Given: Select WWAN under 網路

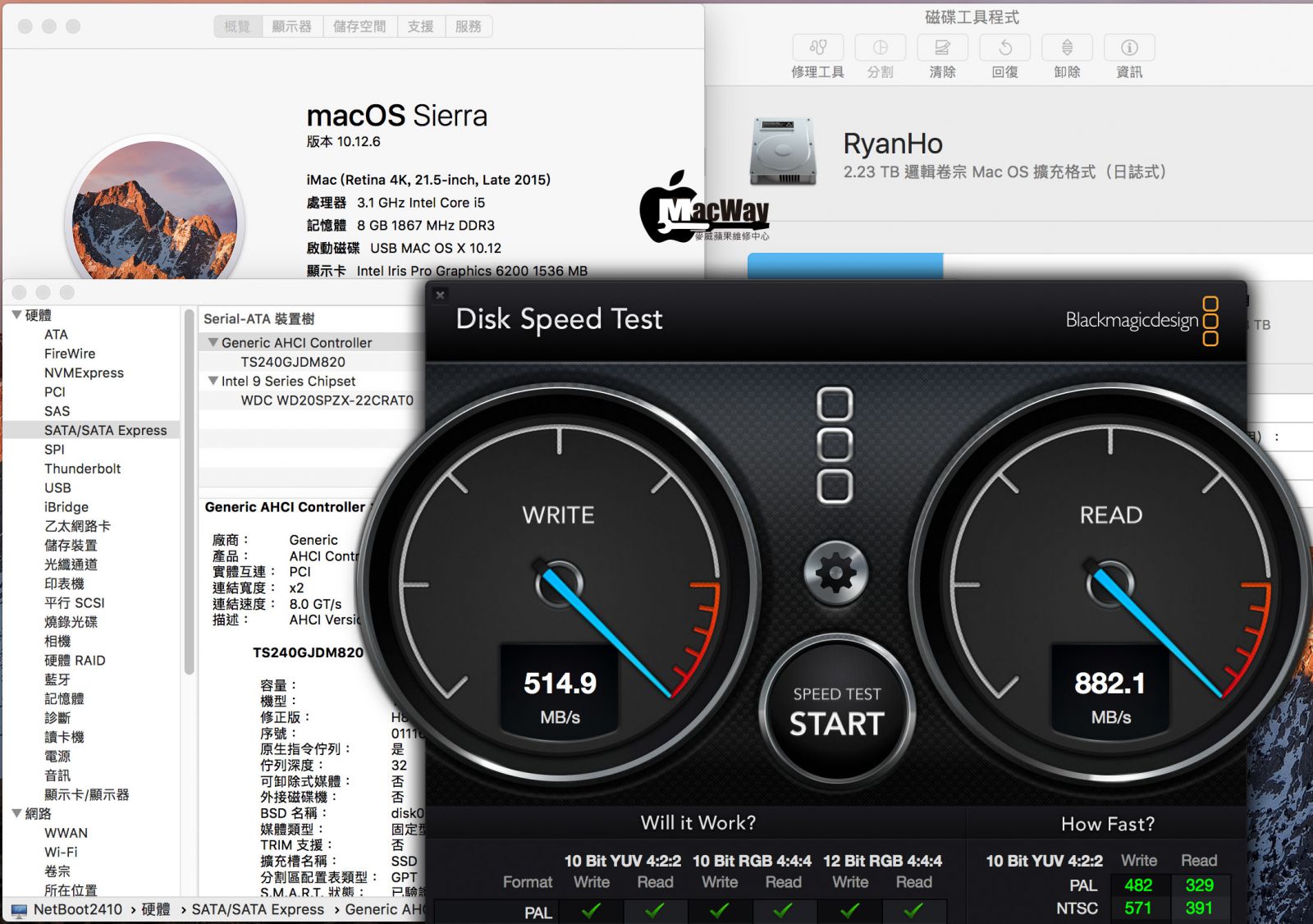Looking at the screenshot, I should pos(66,832).
